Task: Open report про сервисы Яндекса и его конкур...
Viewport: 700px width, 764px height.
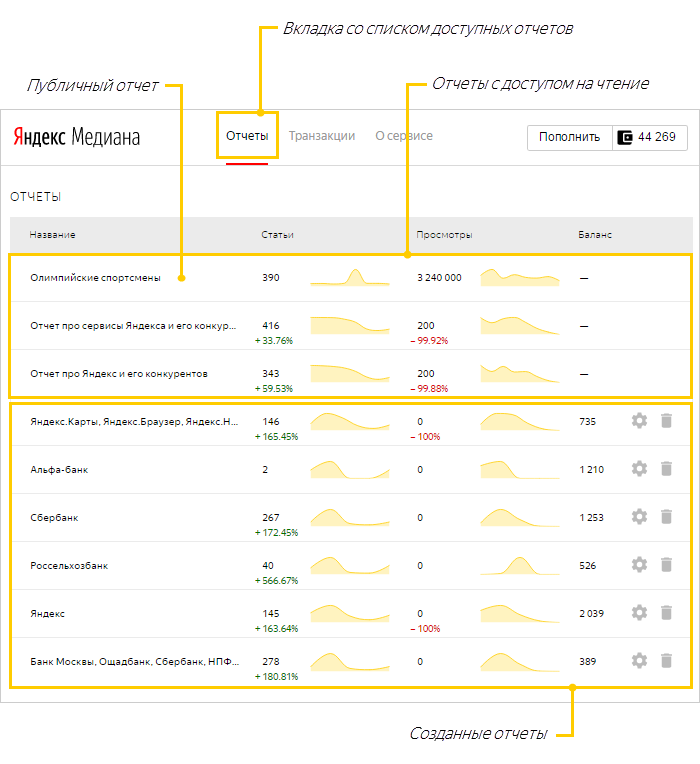Action: click(x=133, y=325)
